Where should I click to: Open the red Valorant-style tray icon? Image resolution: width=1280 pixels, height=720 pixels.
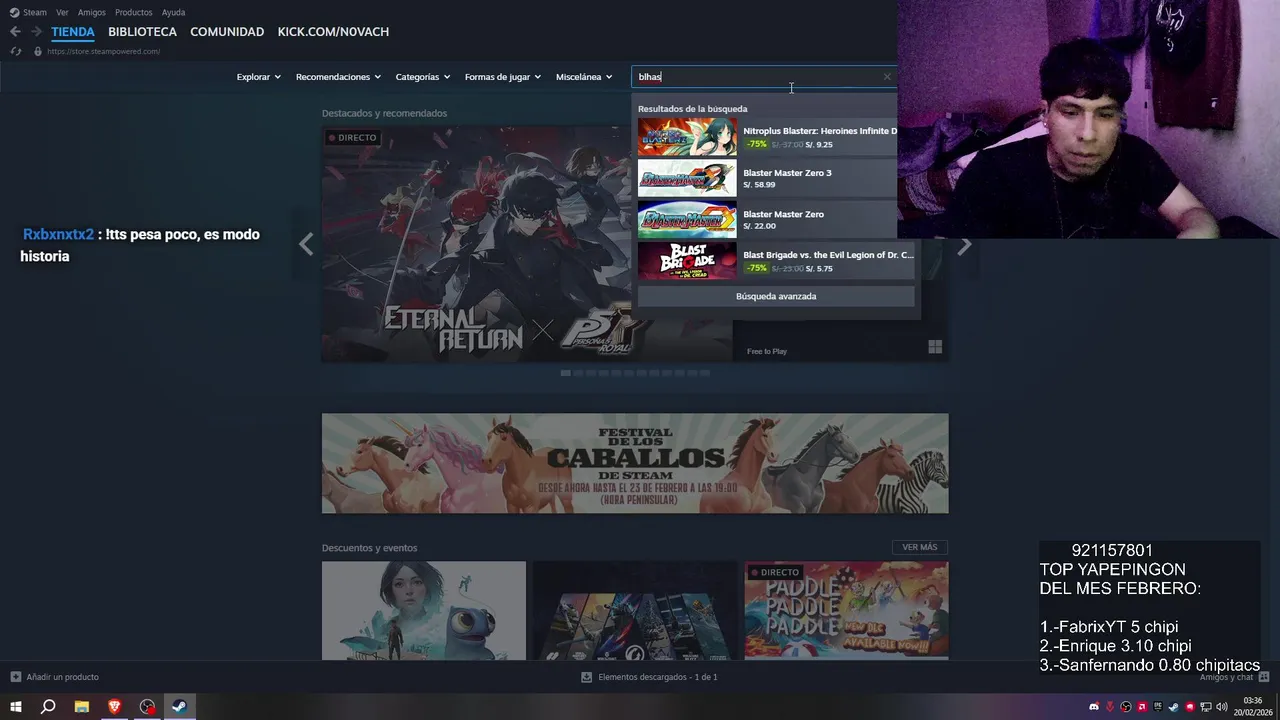pyautogui.click(x=1110, y=707)
